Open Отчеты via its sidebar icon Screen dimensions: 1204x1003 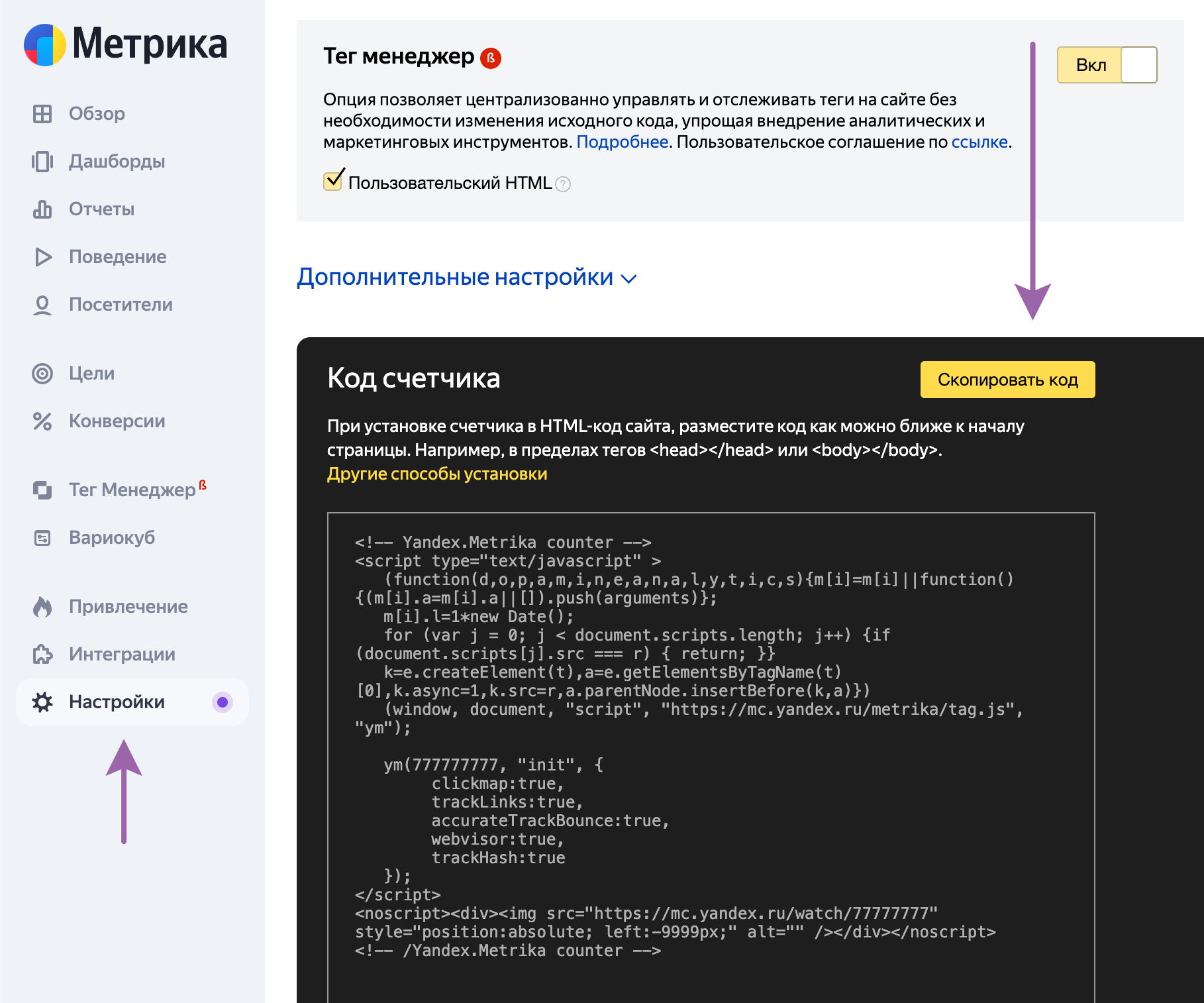43,209
